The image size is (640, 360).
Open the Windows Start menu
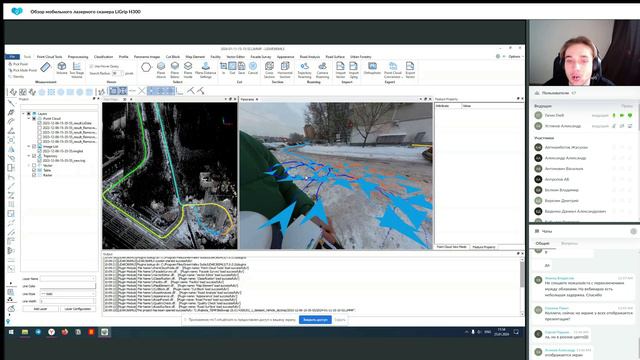pyautogui.click(x=11, y=332)
